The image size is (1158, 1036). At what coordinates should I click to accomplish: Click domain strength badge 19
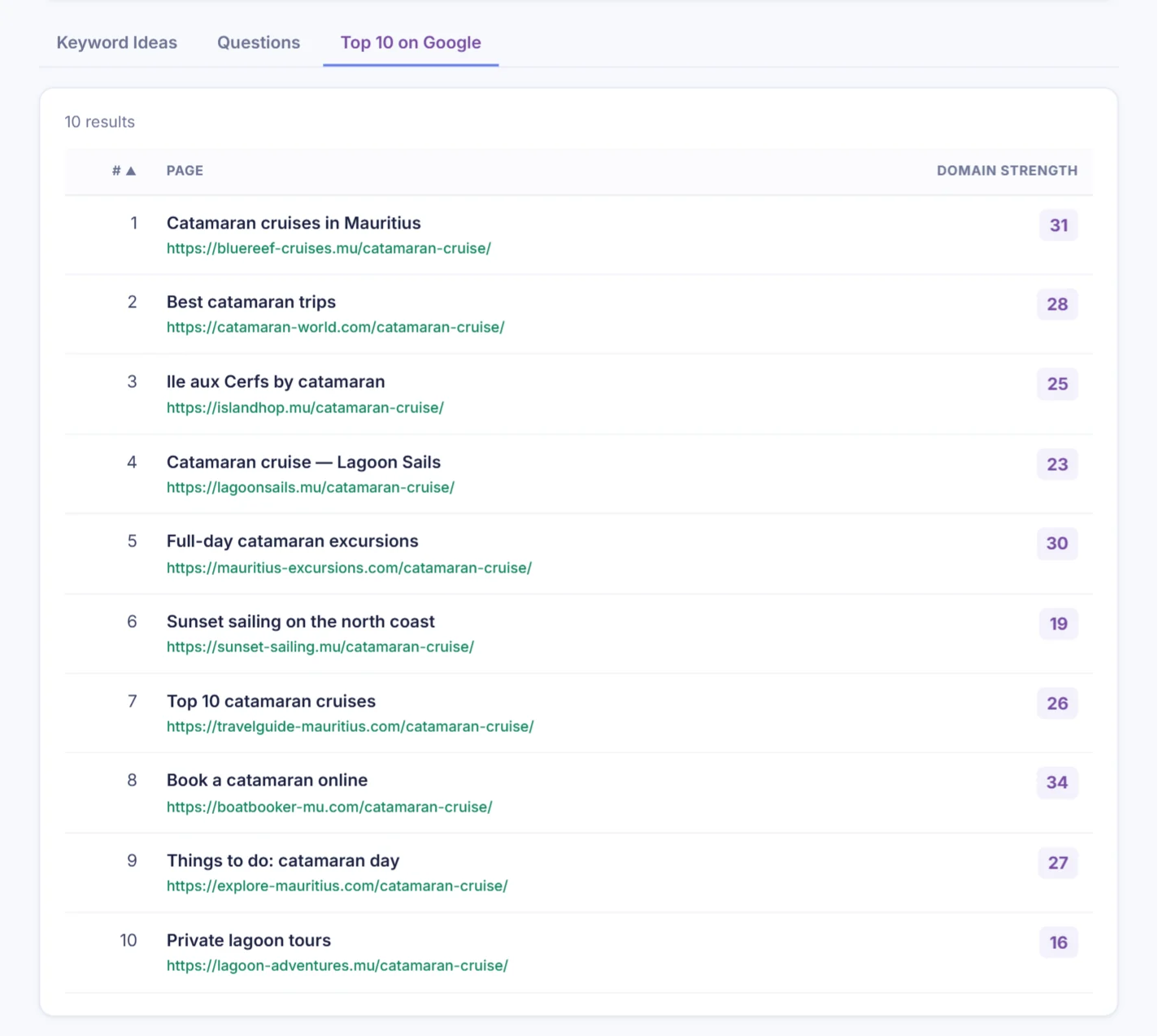tap(1059, 624)
